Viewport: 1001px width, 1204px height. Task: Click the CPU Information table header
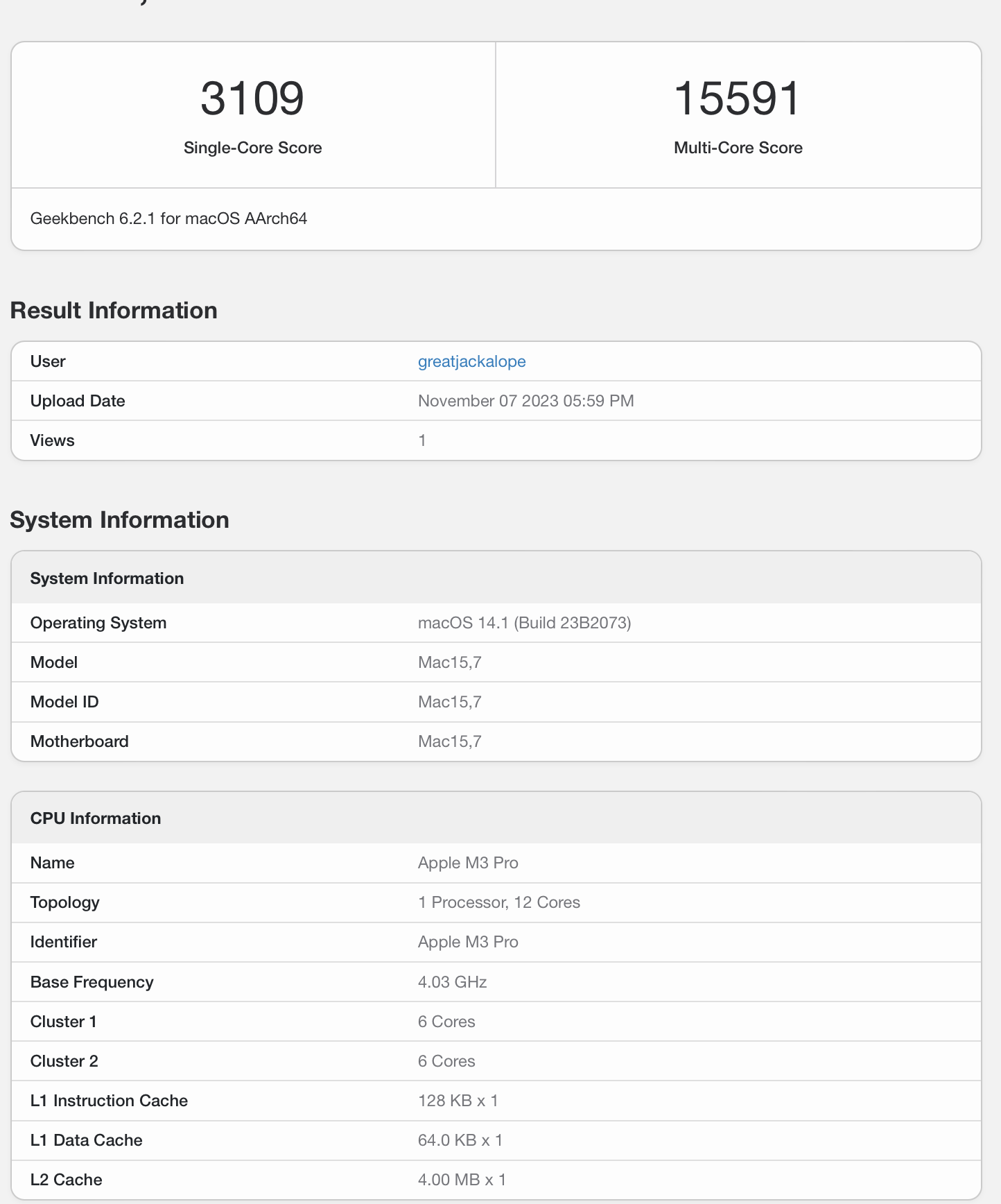[96, 818]
